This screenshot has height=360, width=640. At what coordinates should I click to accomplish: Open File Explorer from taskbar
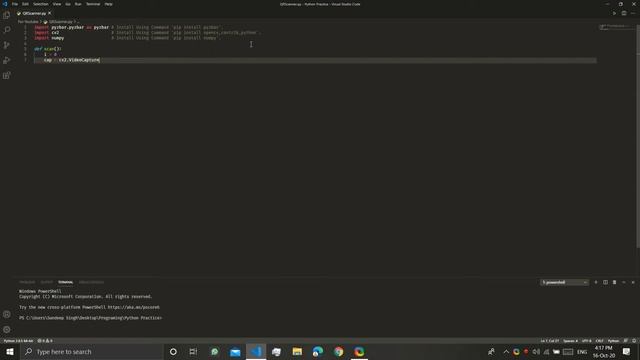(x=297, y=351)
